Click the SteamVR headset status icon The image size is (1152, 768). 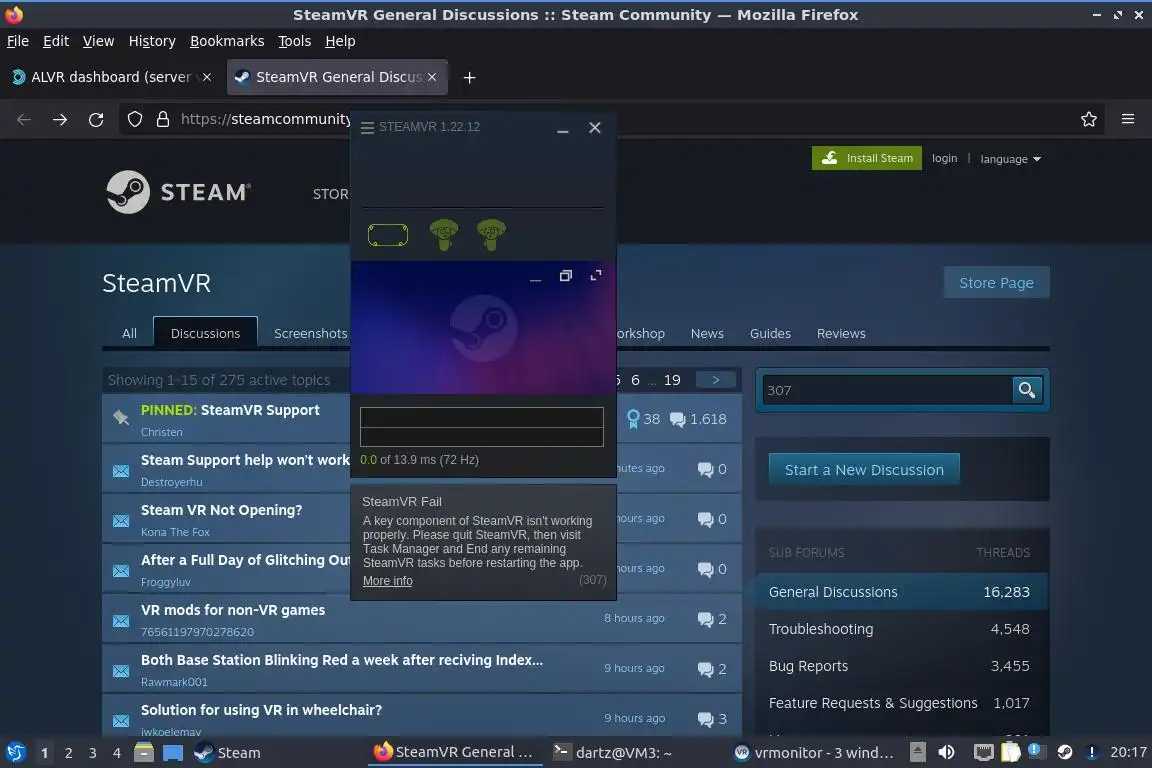point(388,235)
